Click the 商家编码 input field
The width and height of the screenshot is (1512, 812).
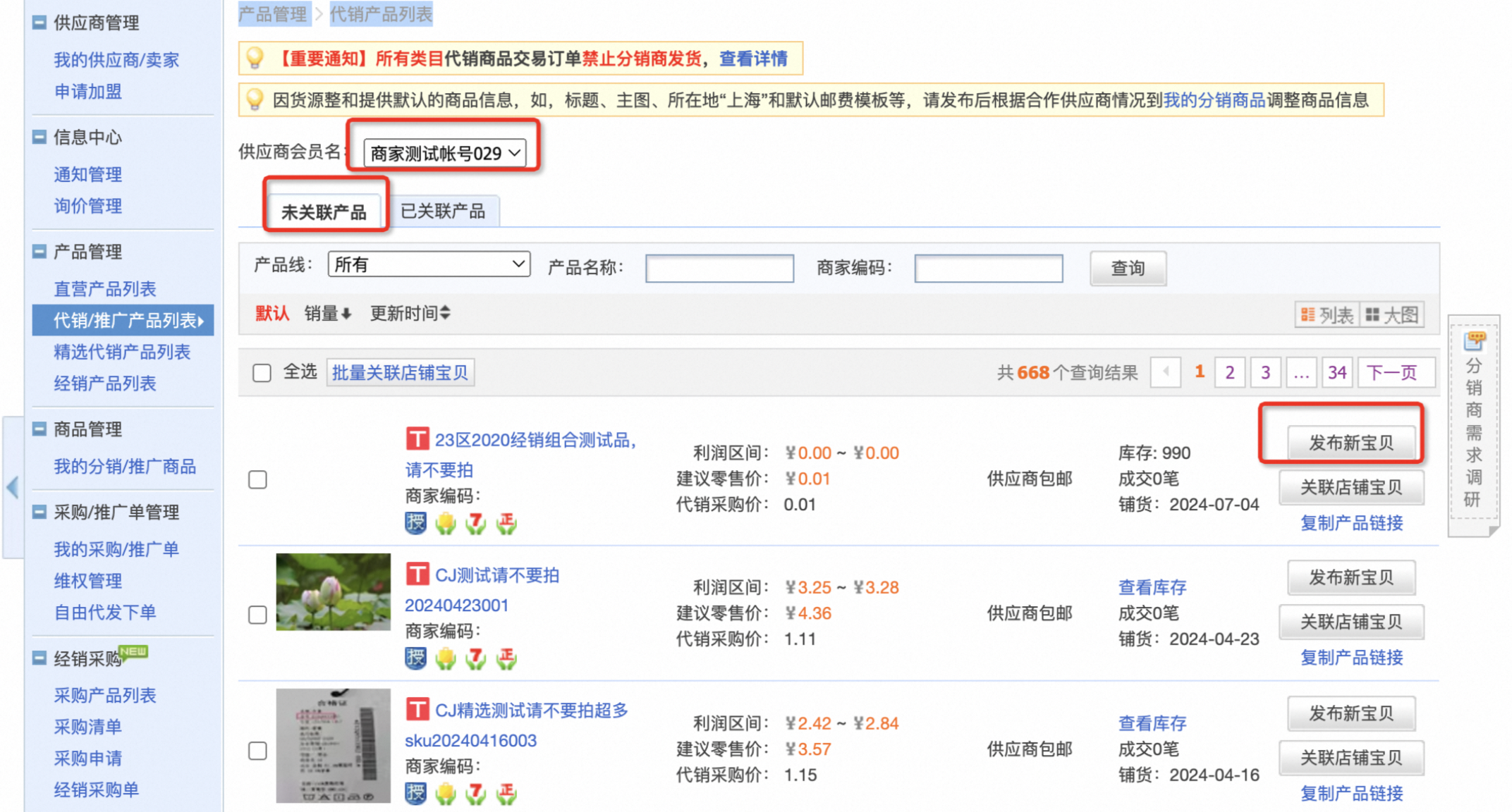[989, 268]
